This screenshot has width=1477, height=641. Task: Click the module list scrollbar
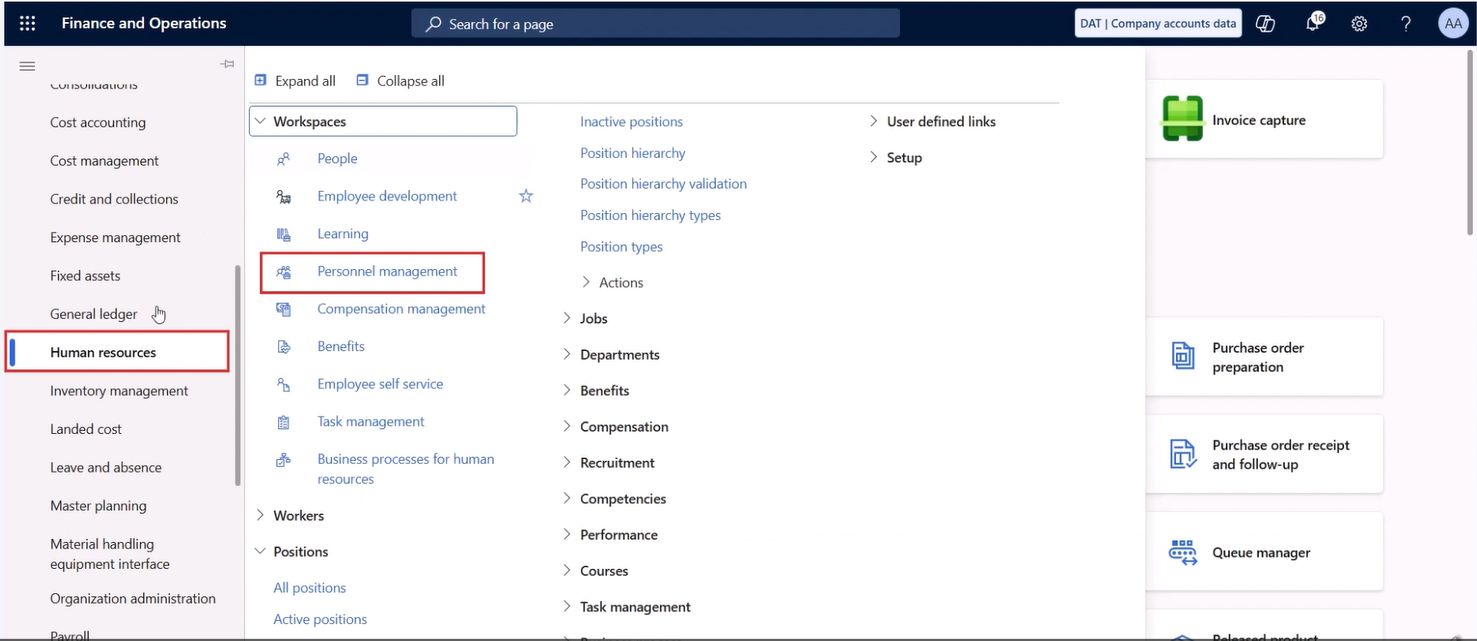237,376
